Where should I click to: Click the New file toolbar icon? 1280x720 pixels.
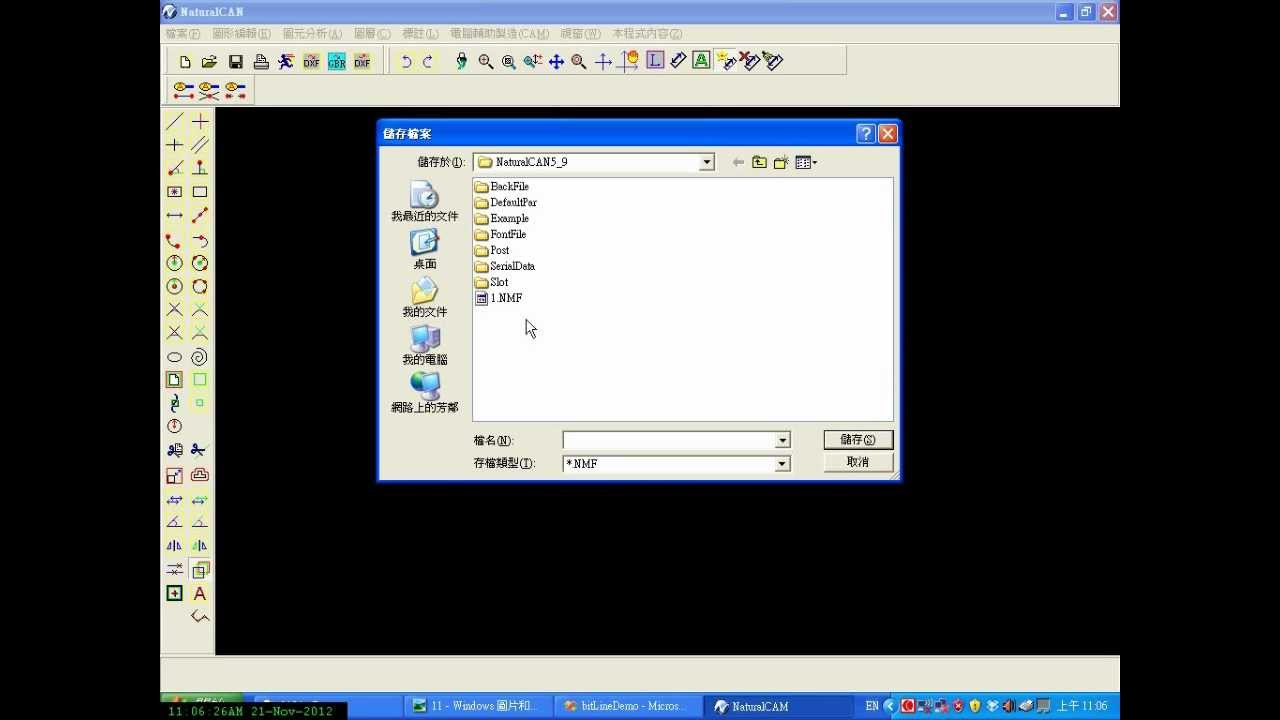pos(185,62)
